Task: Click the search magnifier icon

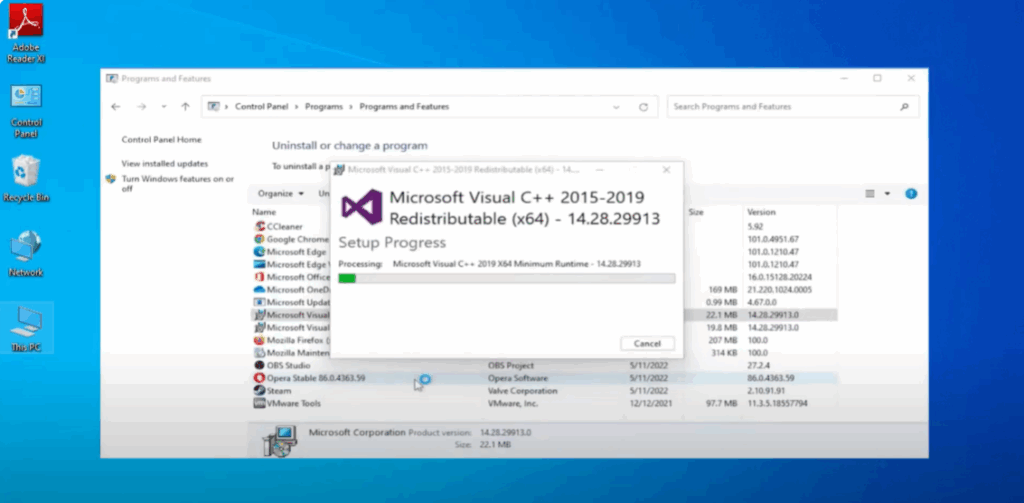Action: 904,106
